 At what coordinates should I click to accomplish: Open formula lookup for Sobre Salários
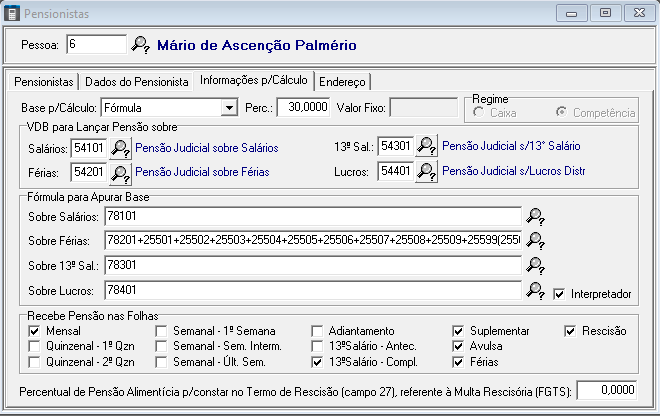pyautogui.click(x=535, y=217)
